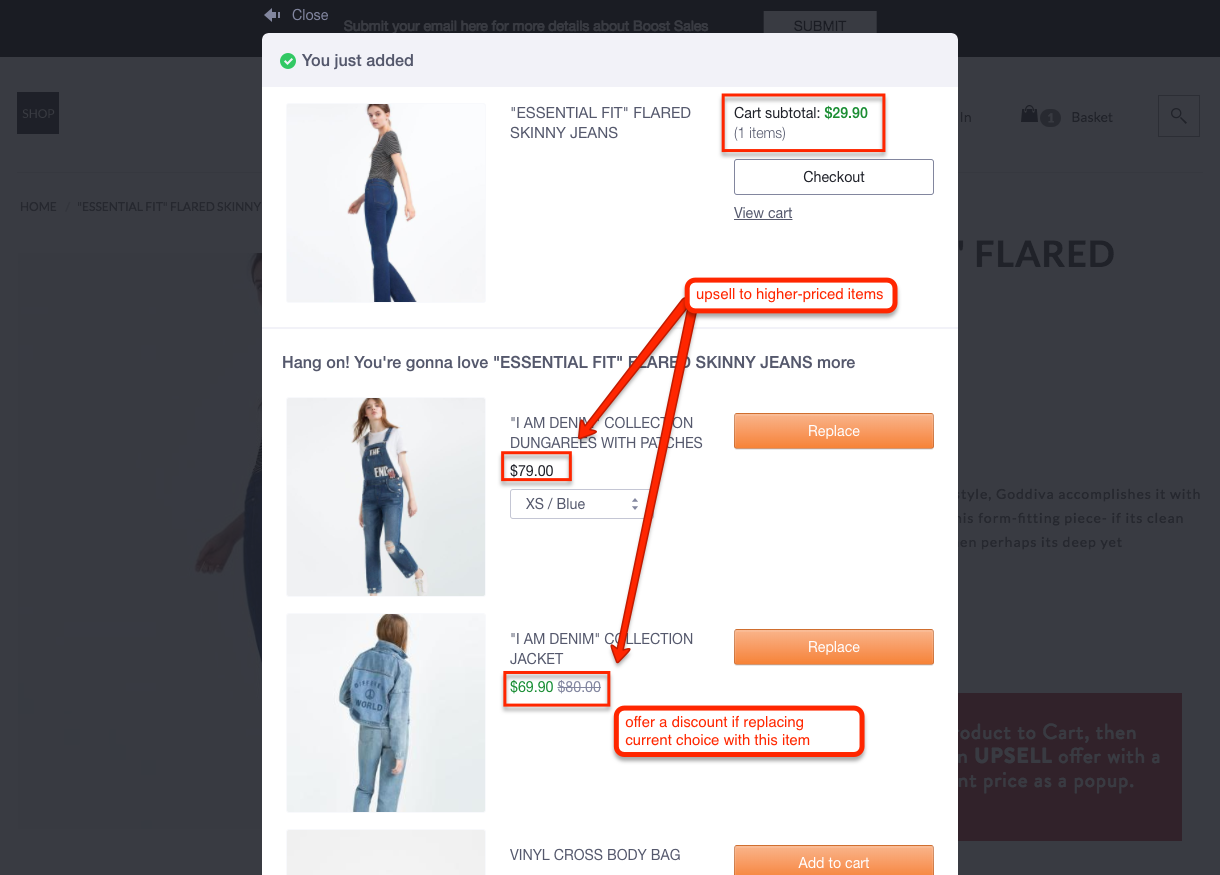Image resolution: width=1220 pixels, height=875 pixels.
Task: Add Vinyl Cross Body Bag to cart
Action: tap(834, 860)
